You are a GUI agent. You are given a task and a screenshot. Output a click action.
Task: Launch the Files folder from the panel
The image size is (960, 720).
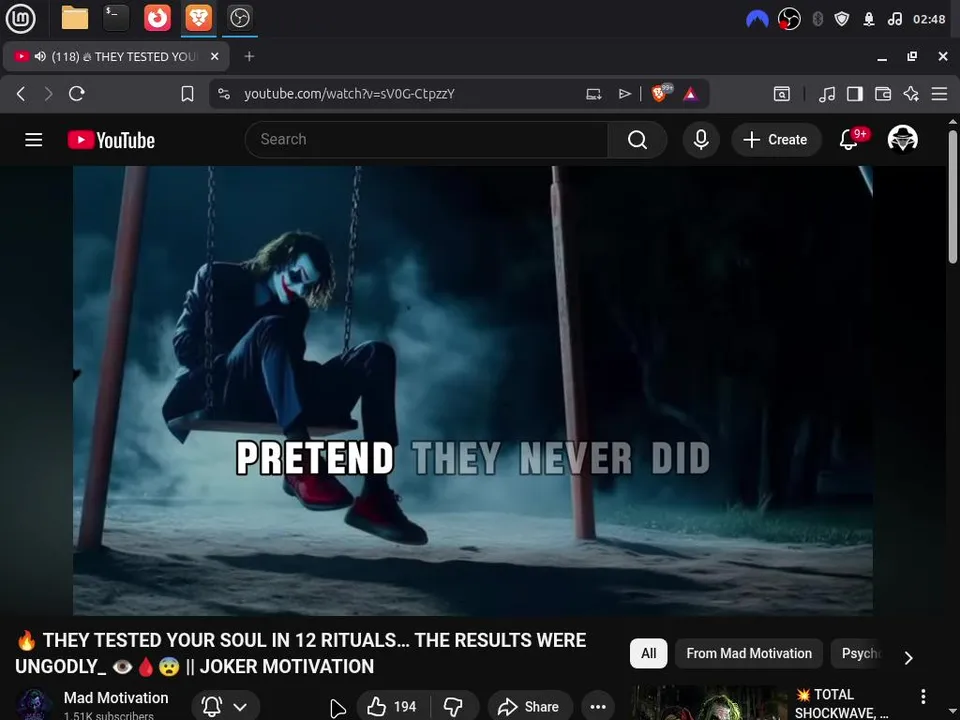click(x=75, y=18)
